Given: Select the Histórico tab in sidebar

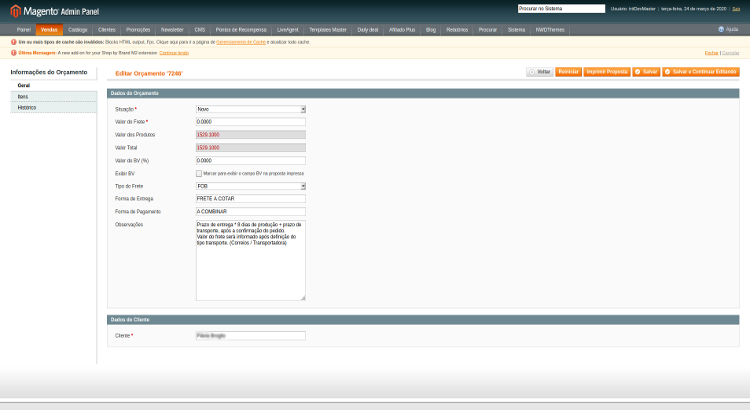Looking at the screenshot, I should click(54, 108).
